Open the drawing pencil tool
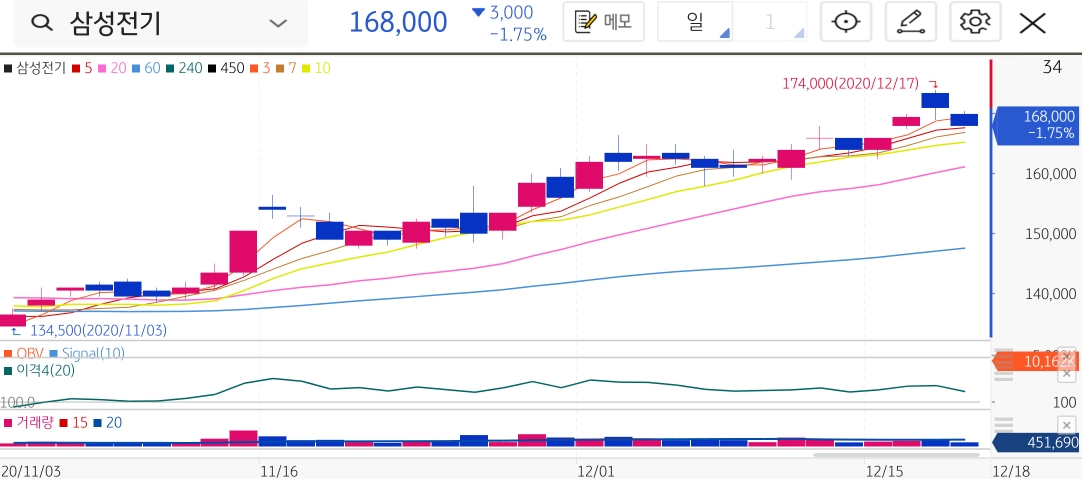1082x479 pixels. tap(910, 22)
